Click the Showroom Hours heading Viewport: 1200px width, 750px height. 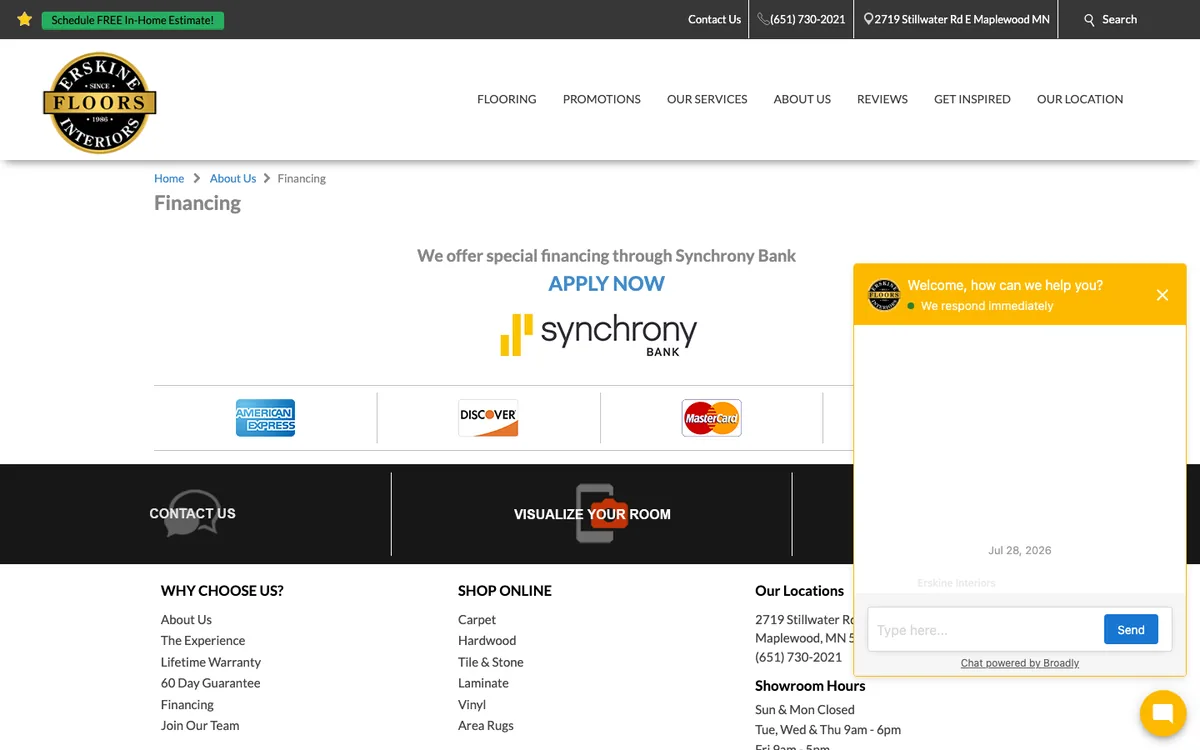click(810, 686)
